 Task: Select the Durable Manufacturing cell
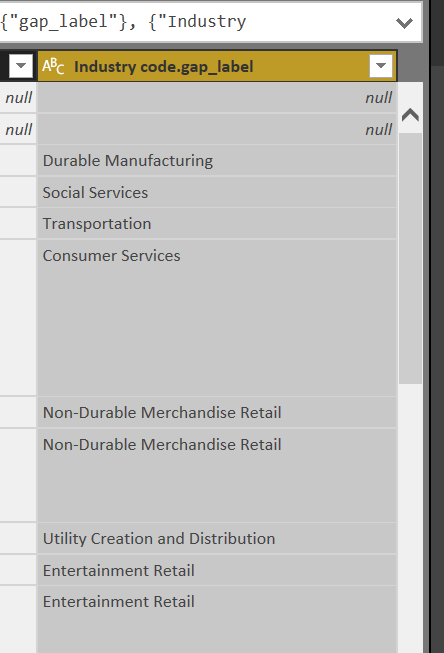pos(217,161)
